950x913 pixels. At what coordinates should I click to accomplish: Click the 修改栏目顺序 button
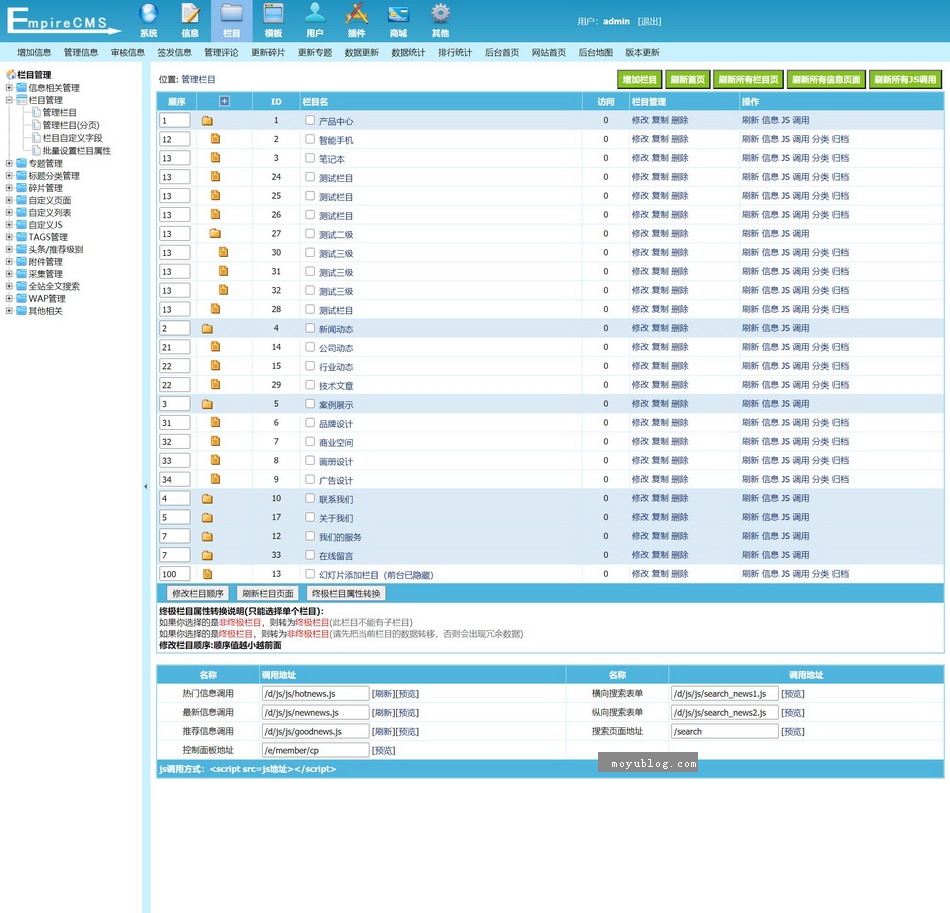pos(198,593)
